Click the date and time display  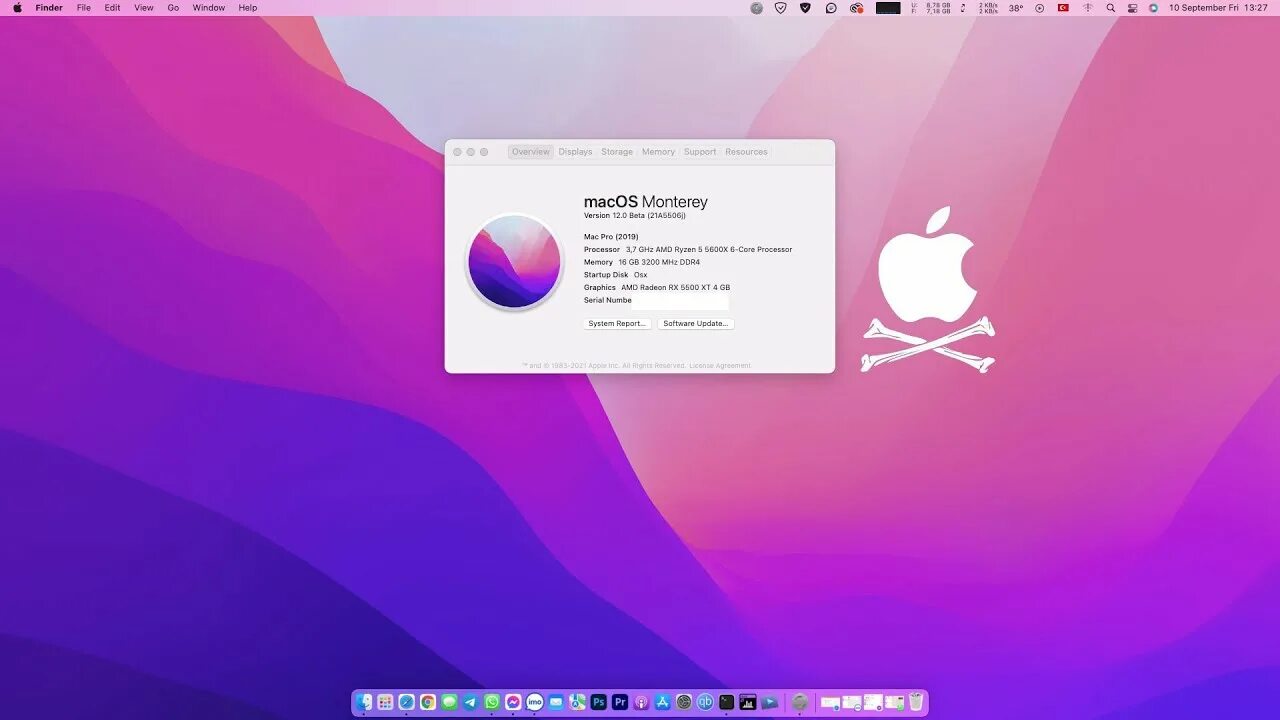pos(1218,8)
